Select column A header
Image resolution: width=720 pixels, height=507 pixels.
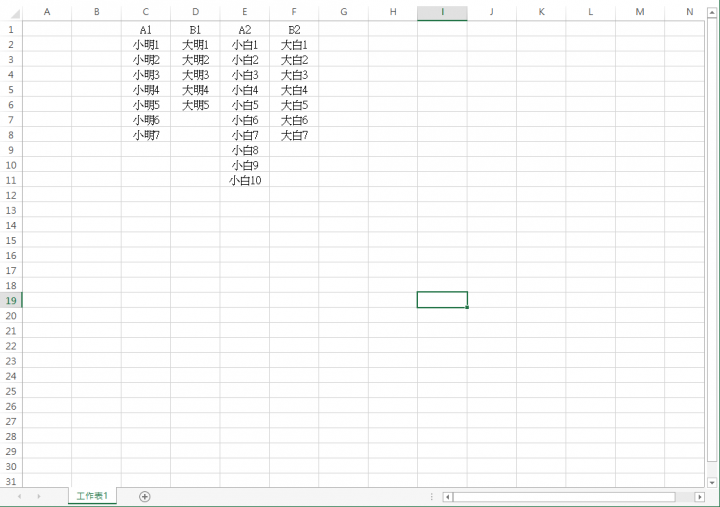click(x=47, y=12)
